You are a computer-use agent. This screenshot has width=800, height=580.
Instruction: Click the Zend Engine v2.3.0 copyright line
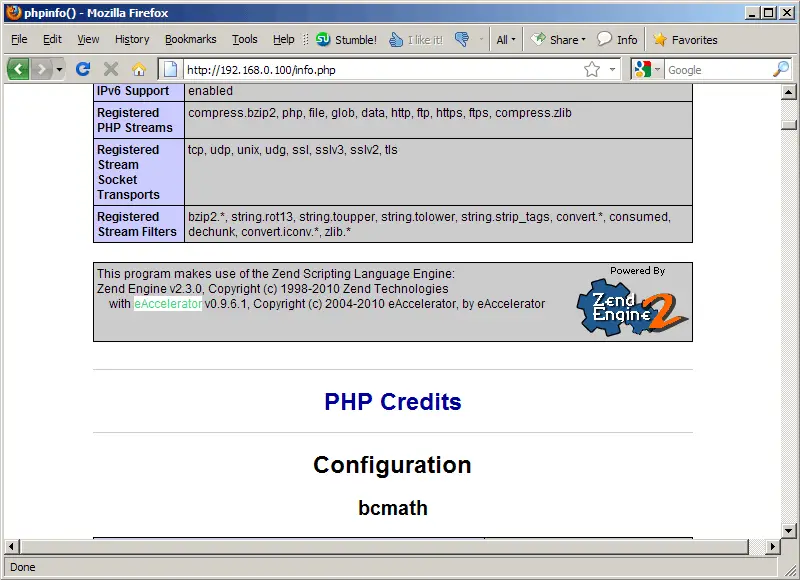(x=272, y=289)
